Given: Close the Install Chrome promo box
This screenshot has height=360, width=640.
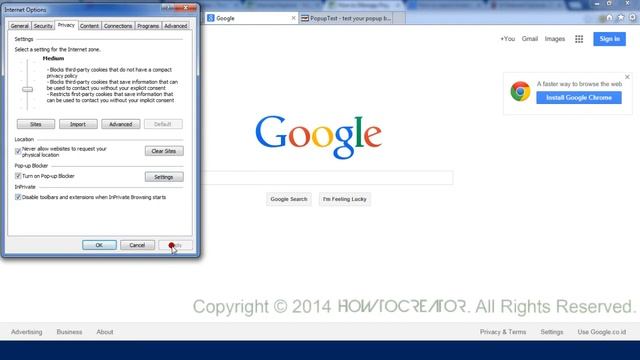Looking at the screenshot, I should 627,77.
